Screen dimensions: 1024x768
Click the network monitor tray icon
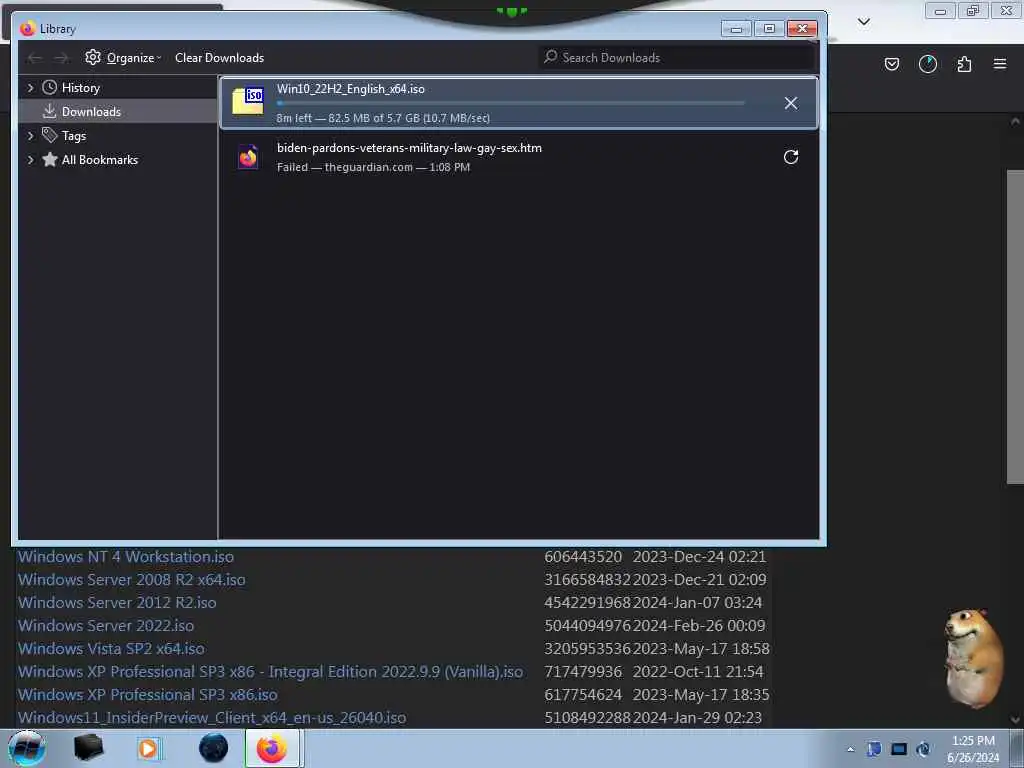point(899,749)
